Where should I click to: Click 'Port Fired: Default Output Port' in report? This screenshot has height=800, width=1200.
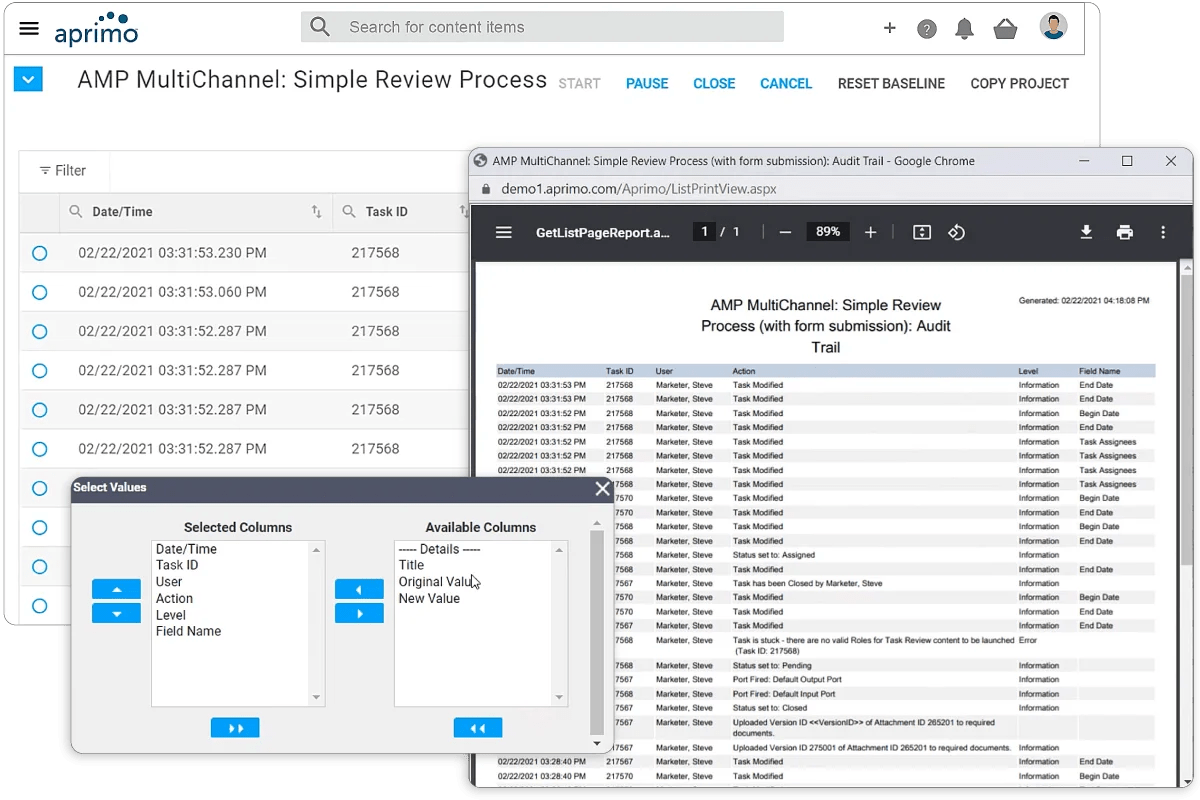[x=785, y=680]
